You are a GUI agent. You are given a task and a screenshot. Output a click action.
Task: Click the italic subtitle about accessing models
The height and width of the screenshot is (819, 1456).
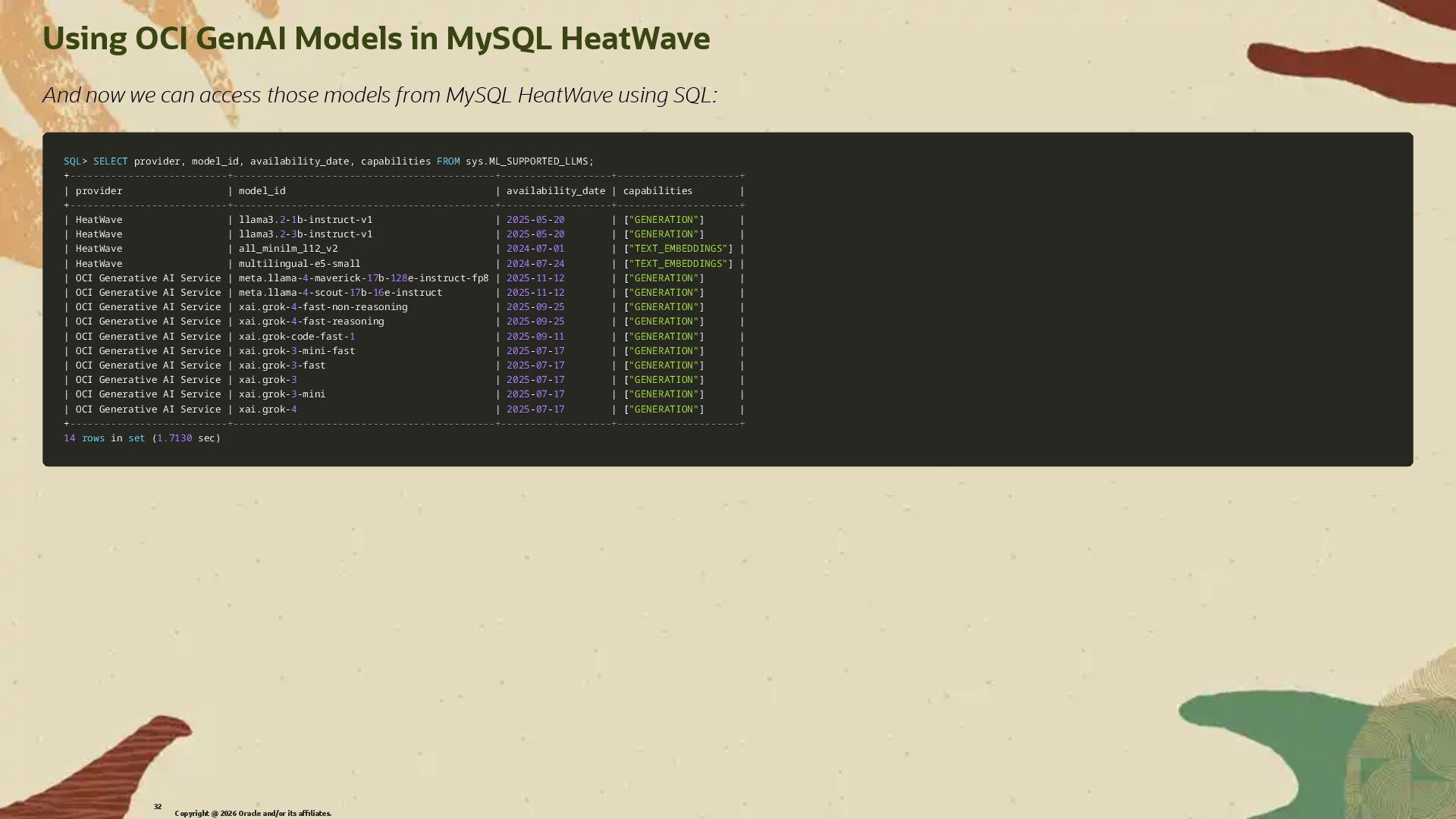tap(379, 95)
